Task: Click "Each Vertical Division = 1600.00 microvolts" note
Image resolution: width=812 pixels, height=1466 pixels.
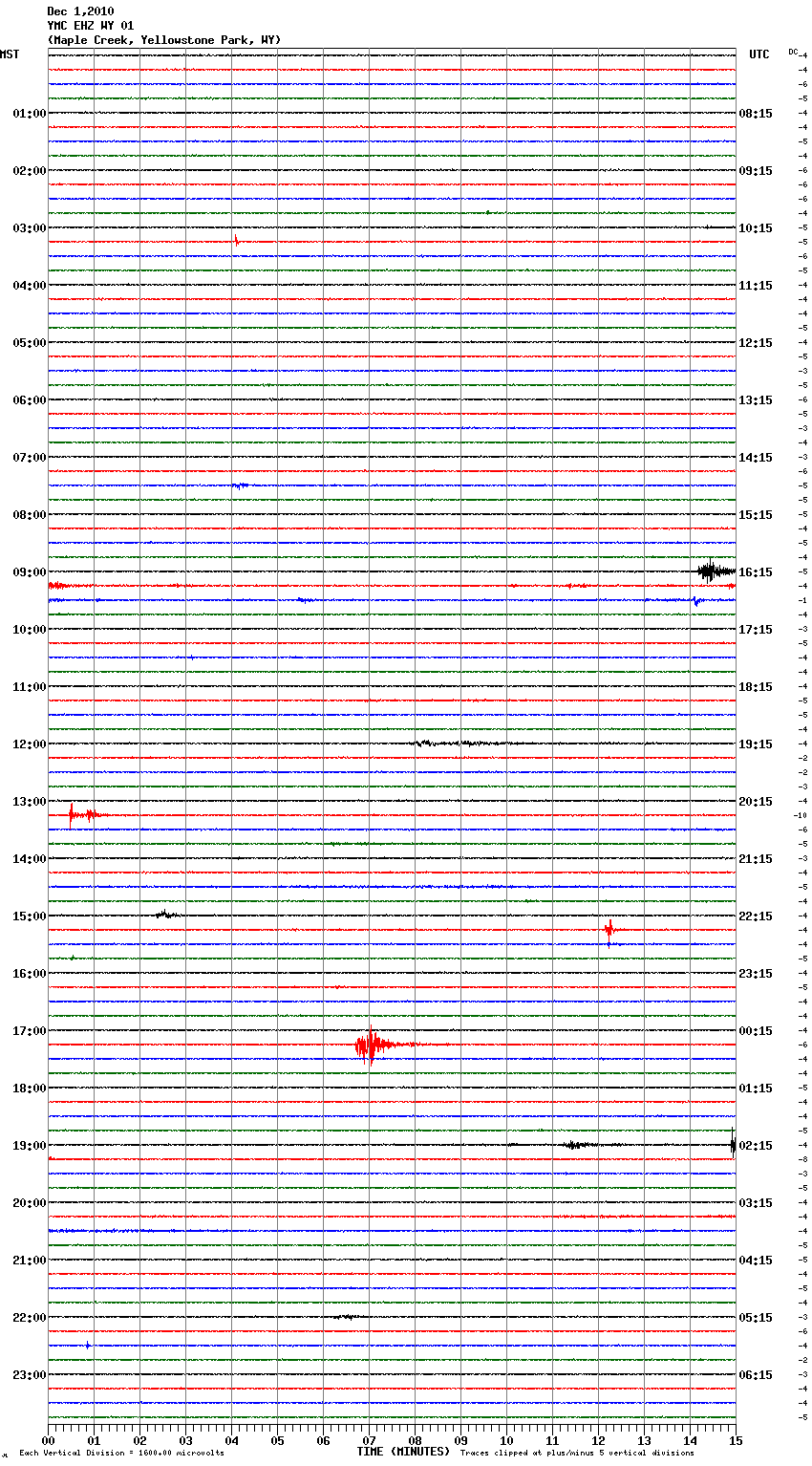Action: coord(121,1454)
